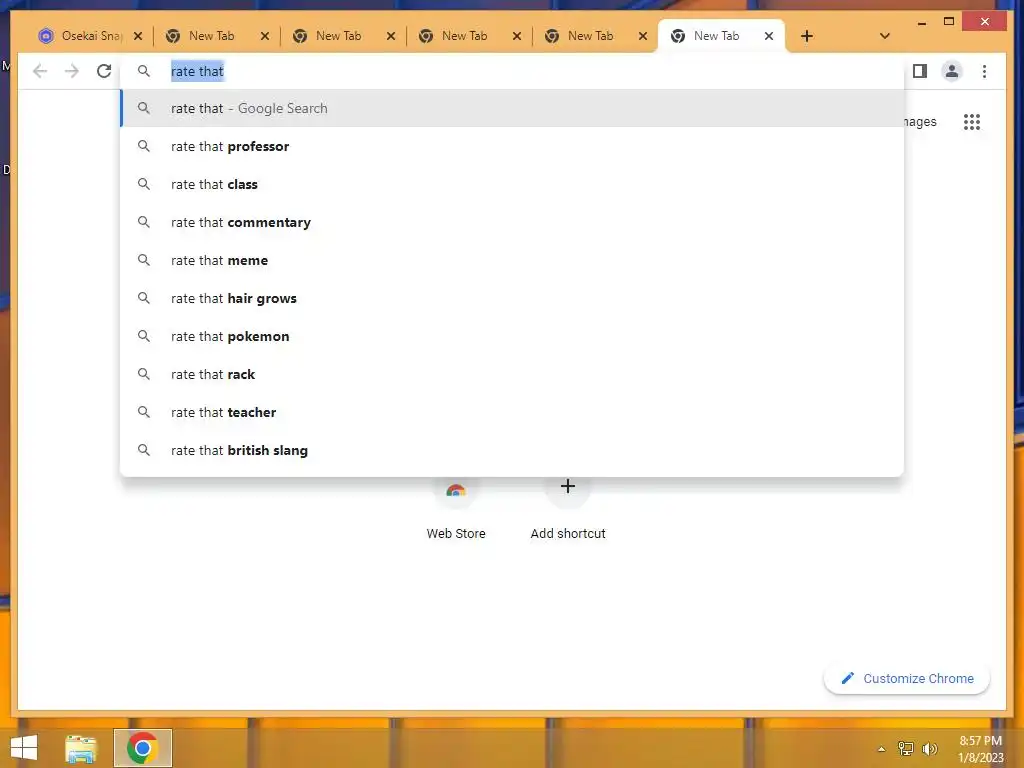Click the search icon in the address bar
1024x768 pixels.
click(144, 71)
